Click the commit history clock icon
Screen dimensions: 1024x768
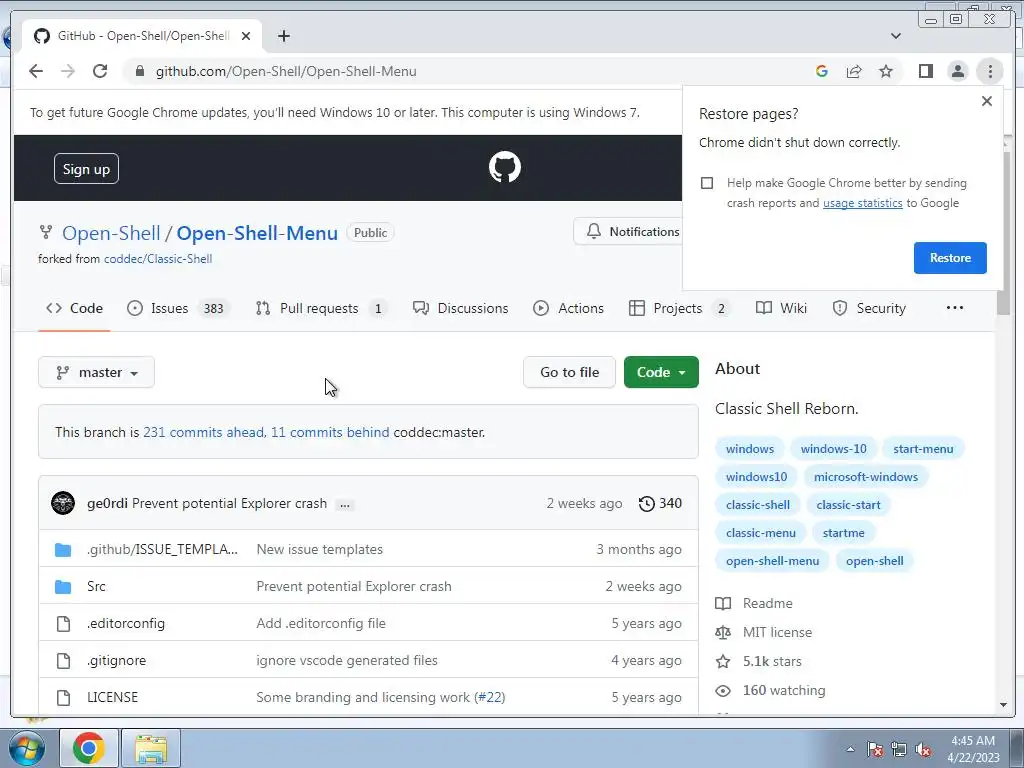(647, 504)
